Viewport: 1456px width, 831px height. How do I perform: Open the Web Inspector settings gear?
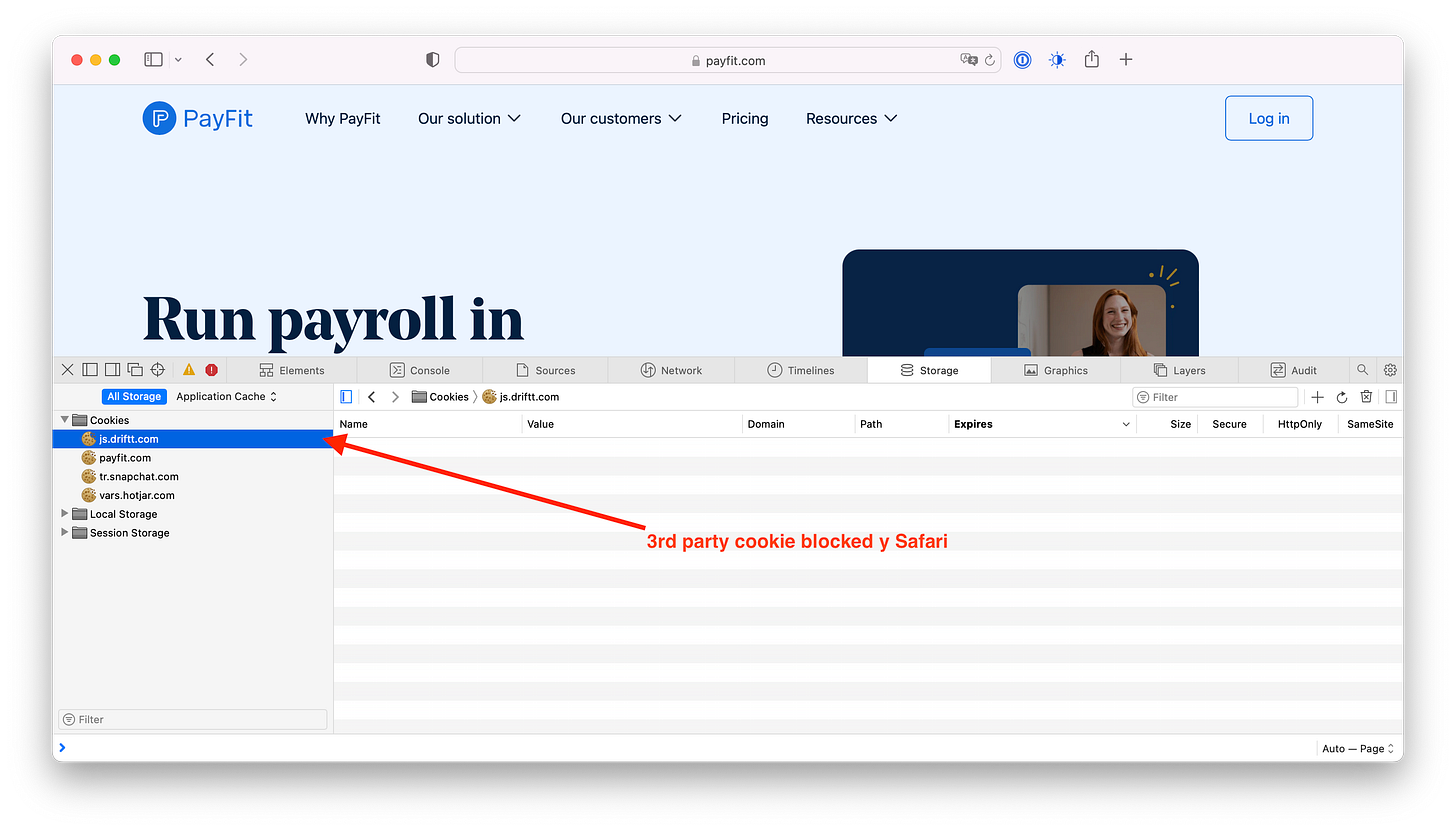tap(1390, 370)
